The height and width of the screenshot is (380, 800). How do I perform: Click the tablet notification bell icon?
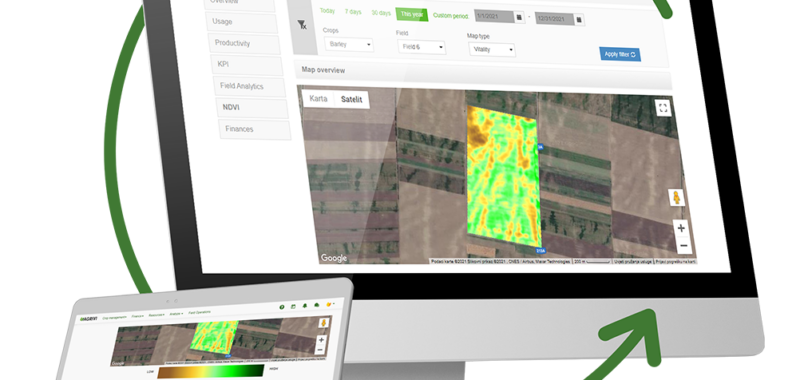coord(305,306)
